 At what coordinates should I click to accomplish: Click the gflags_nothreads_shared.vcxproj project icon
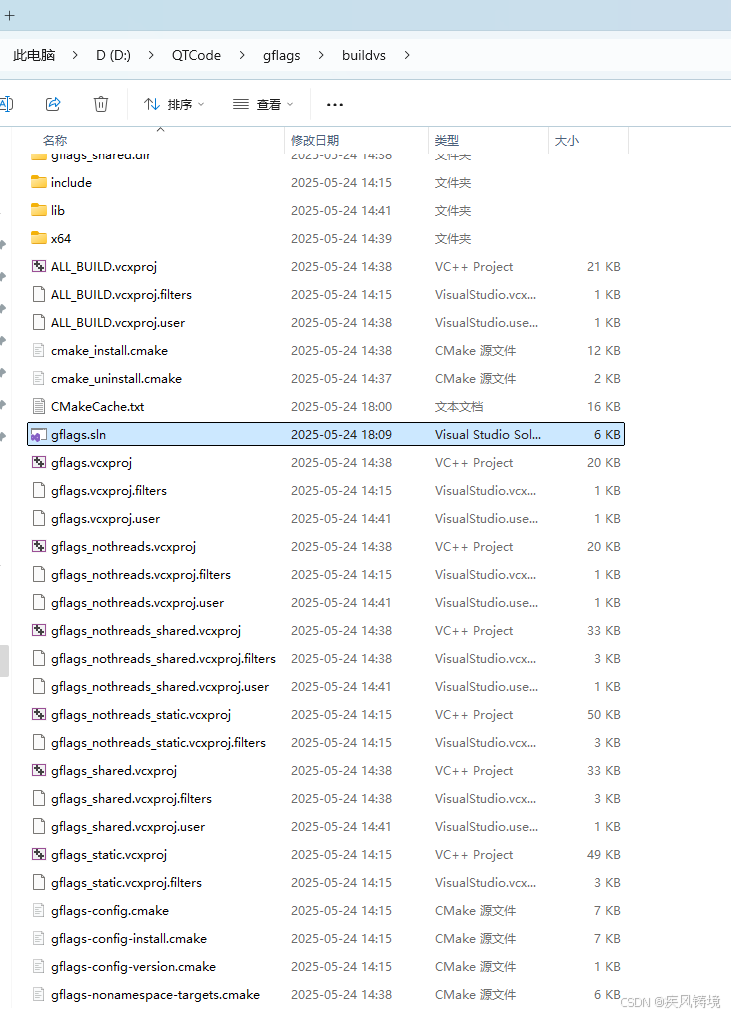(39, 630)
